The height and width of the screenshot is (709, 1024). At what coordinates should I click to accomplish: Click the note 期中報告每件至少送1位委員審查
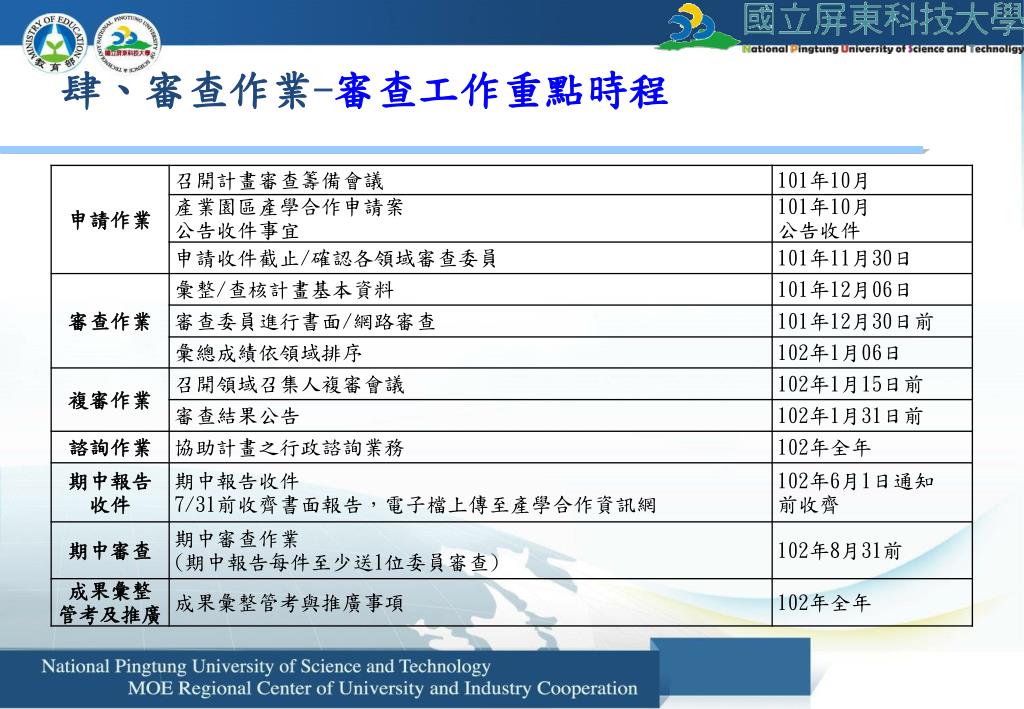coord(337,562)
